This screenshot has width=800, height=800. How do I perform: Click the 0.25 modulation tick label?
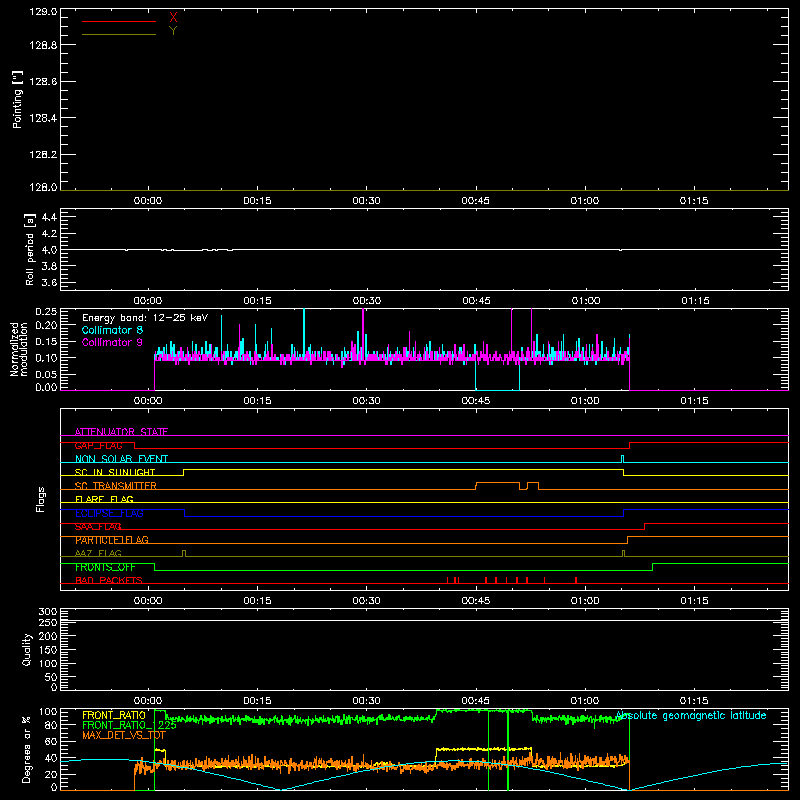[x=46, y=312]
